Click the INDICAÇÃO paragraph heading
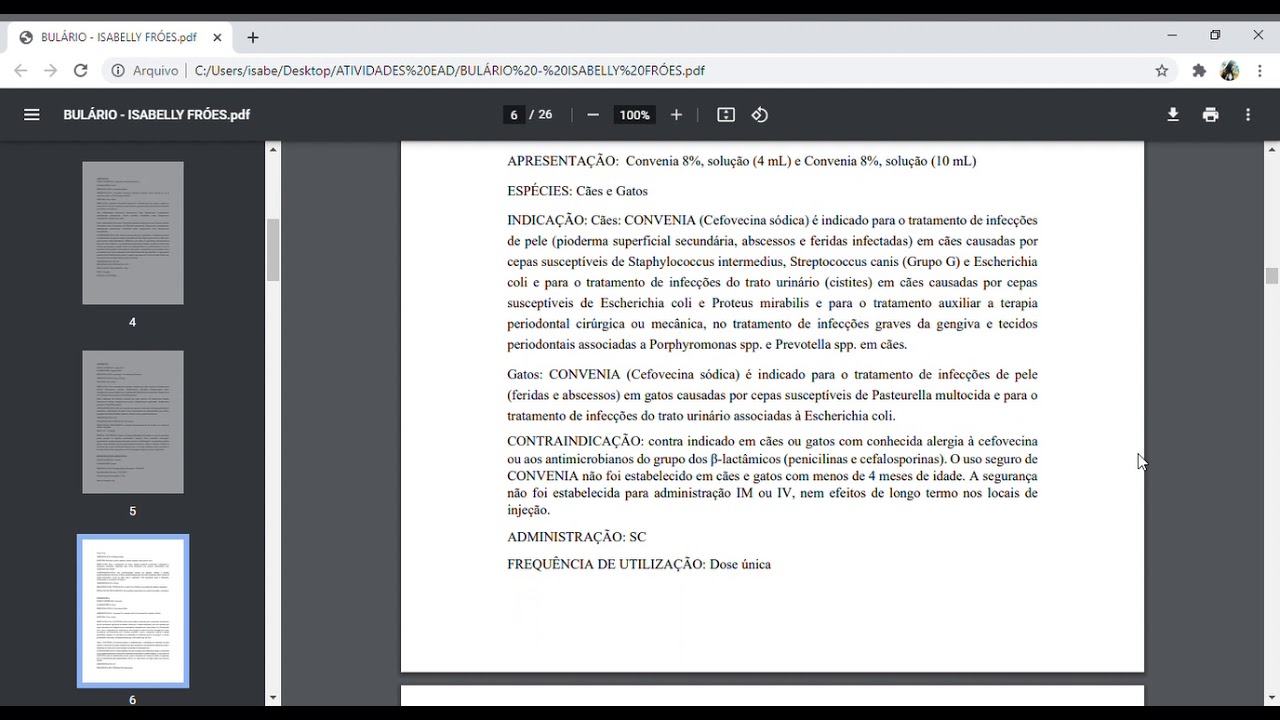This screenshot has height=720, width=1280. [547, 220]
